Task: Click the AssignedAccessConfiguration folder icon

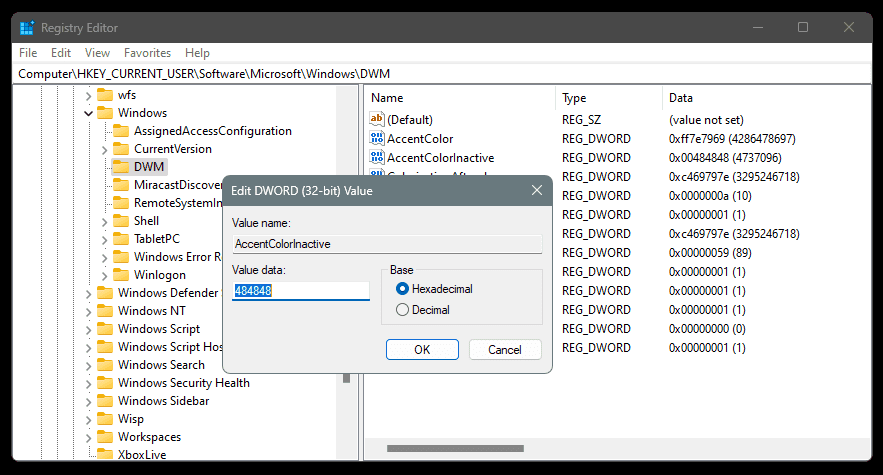Action: click(x=121, y=131)
